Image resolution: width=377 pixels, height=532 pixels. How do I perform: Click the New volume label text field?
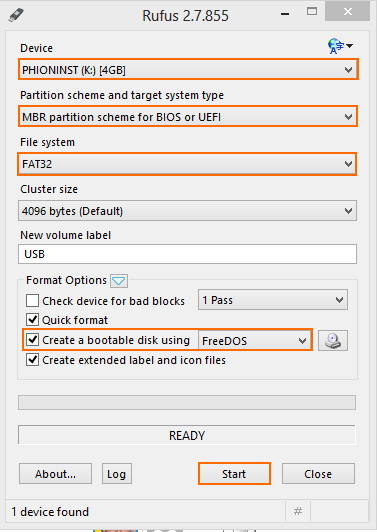coord(187,254)
